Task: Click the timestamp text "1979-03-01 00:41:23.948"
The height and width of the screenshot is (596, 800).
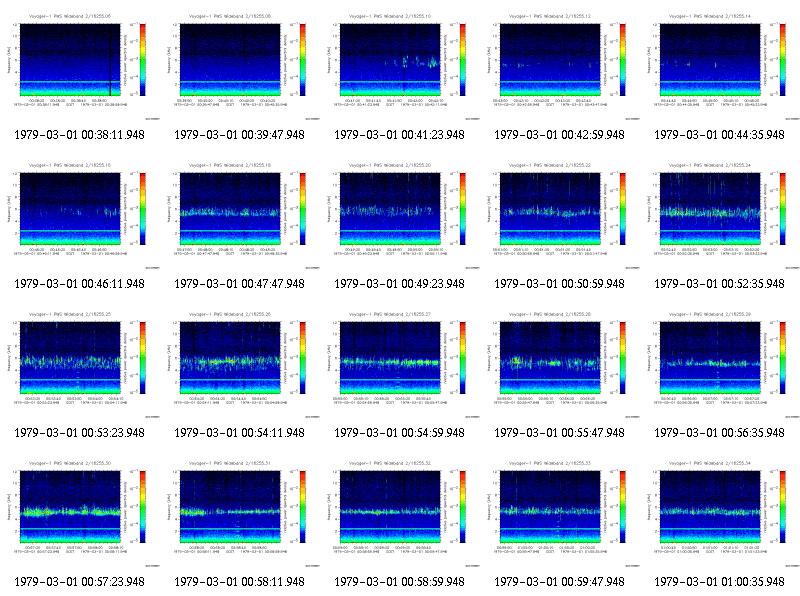Action: point(399,135)
